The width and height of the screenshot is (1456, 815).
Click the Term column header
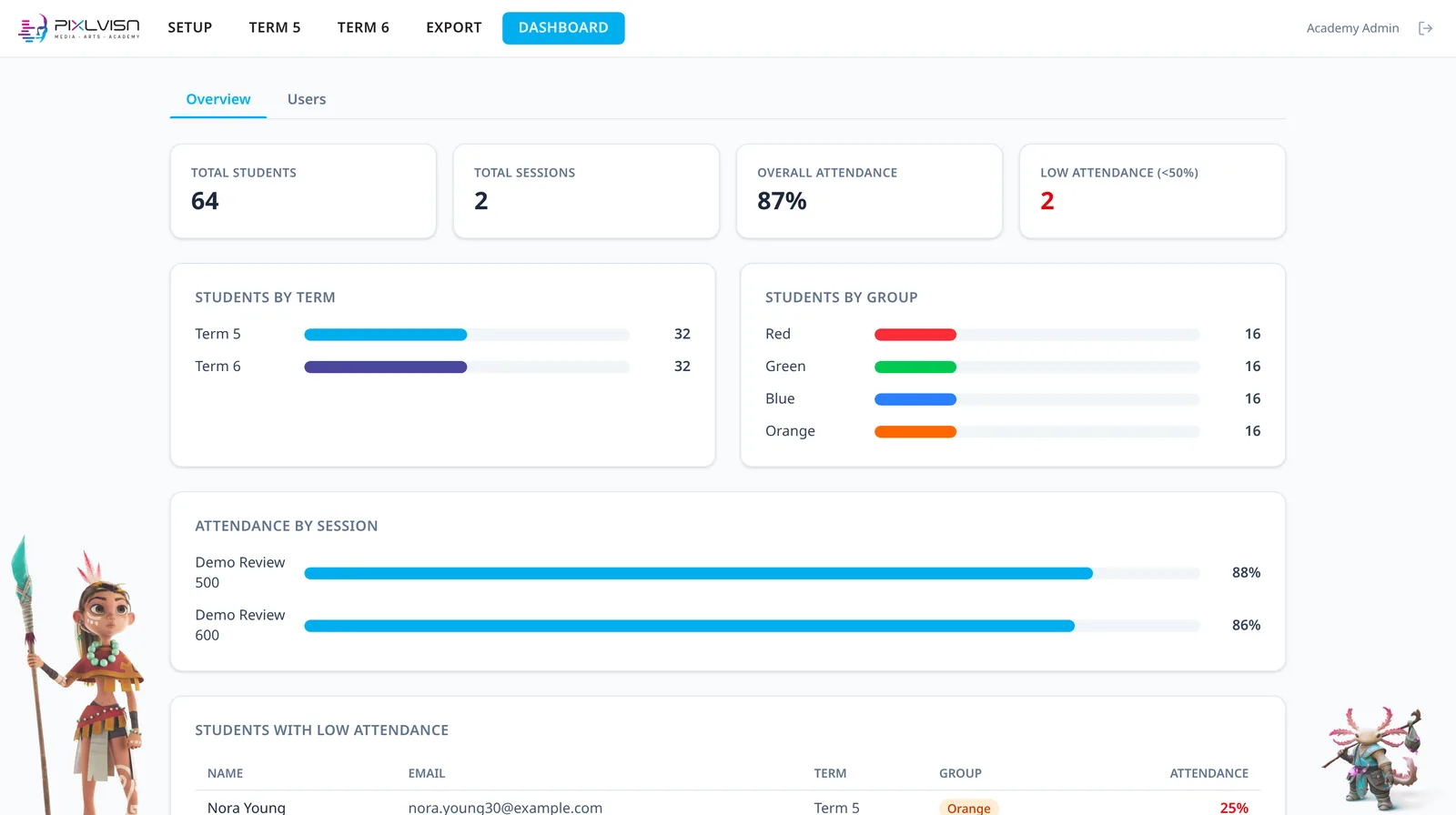point(830,773)
